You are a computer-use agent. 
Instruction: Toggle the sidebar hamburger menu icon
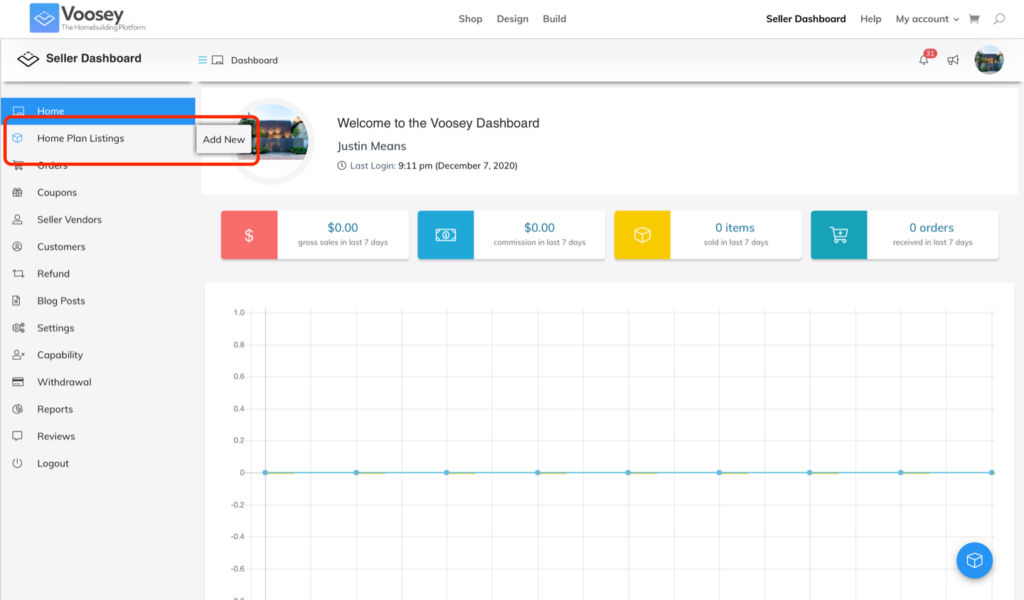coord(202,60)
